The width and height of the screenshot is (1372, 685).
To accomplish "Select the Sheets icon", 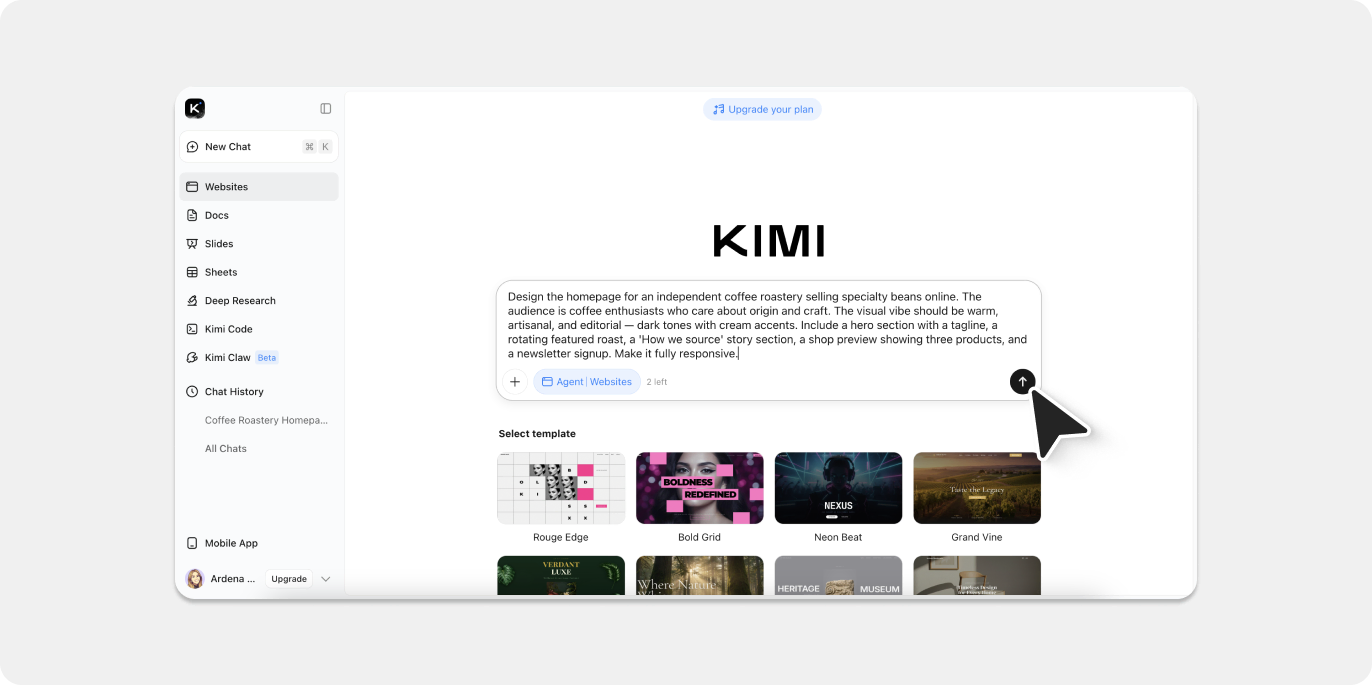I will [192, 272].
